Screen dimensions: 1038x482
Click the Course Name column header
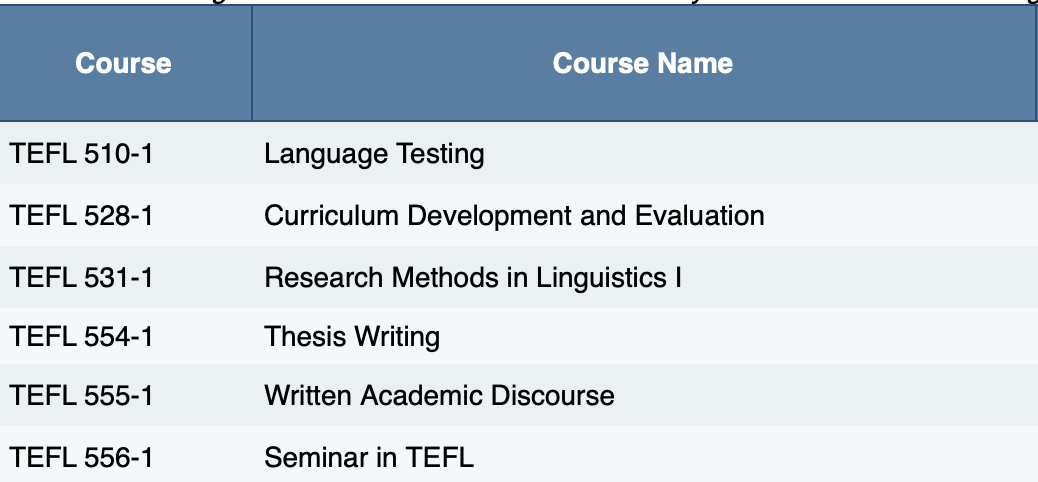coord(642,63)
